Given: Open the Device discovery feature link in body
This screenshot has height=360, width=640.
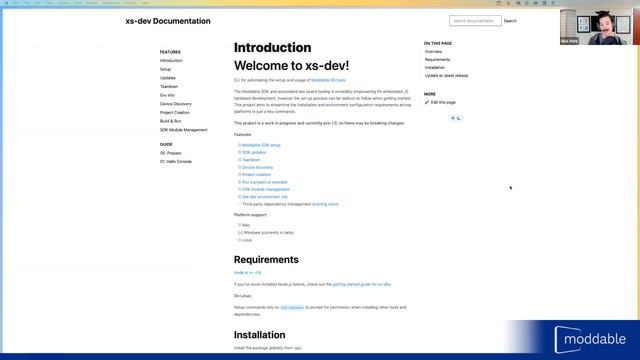Looking at the screenshot, I should coord(258,167).
